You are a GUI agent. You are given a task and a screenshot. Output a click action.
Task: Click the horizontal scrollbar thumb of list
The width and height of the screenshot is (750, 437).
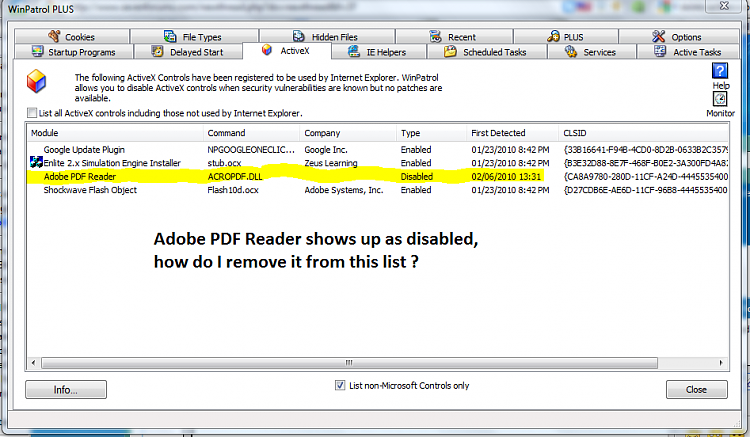349,363
